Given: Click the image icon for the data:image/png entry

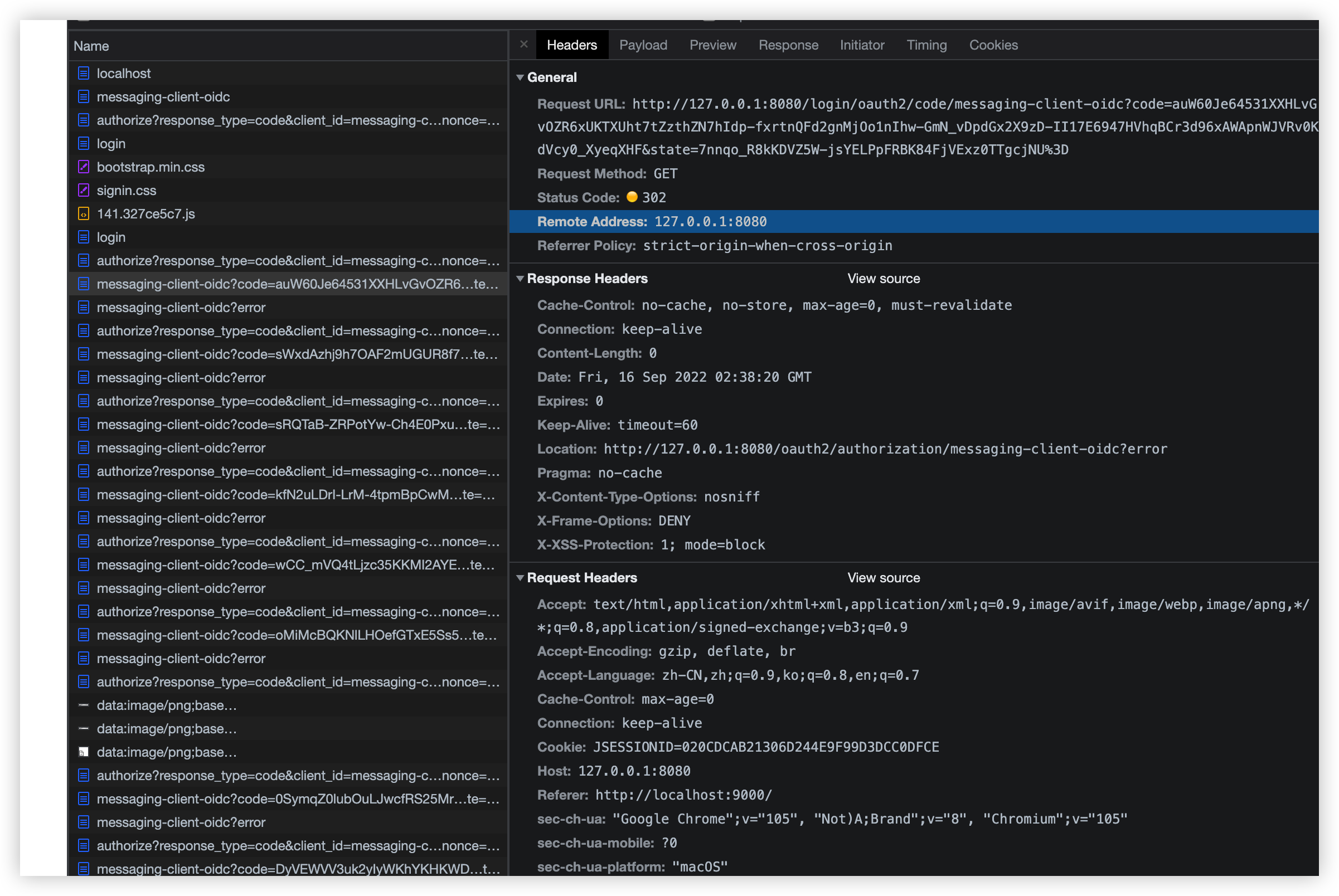Looking at the screenshot, I should (x=84, y=752).
